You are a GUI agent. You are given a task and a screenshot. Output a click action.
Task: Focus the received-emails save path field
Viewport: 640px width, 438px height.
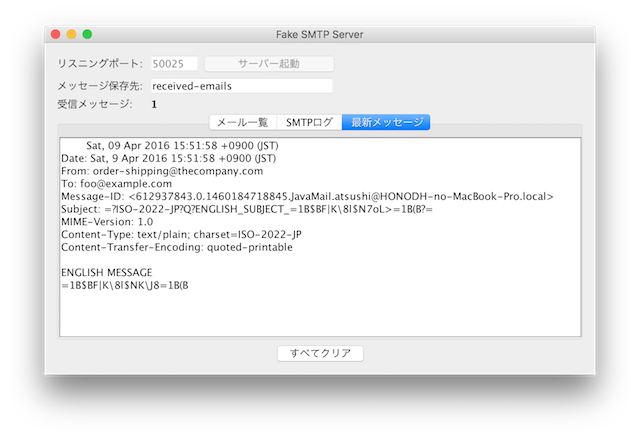tap(241, 86)
